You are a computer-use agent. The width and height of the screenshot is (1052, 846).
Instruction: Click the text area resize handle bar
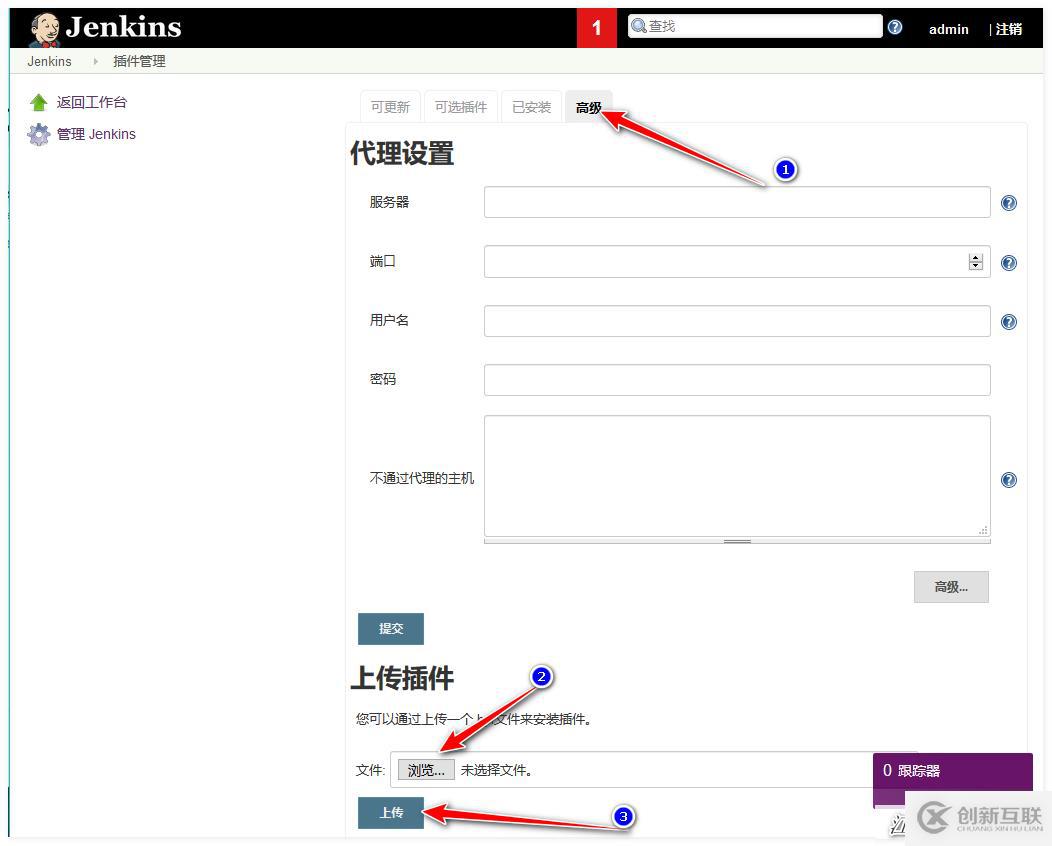coord(737,541)
